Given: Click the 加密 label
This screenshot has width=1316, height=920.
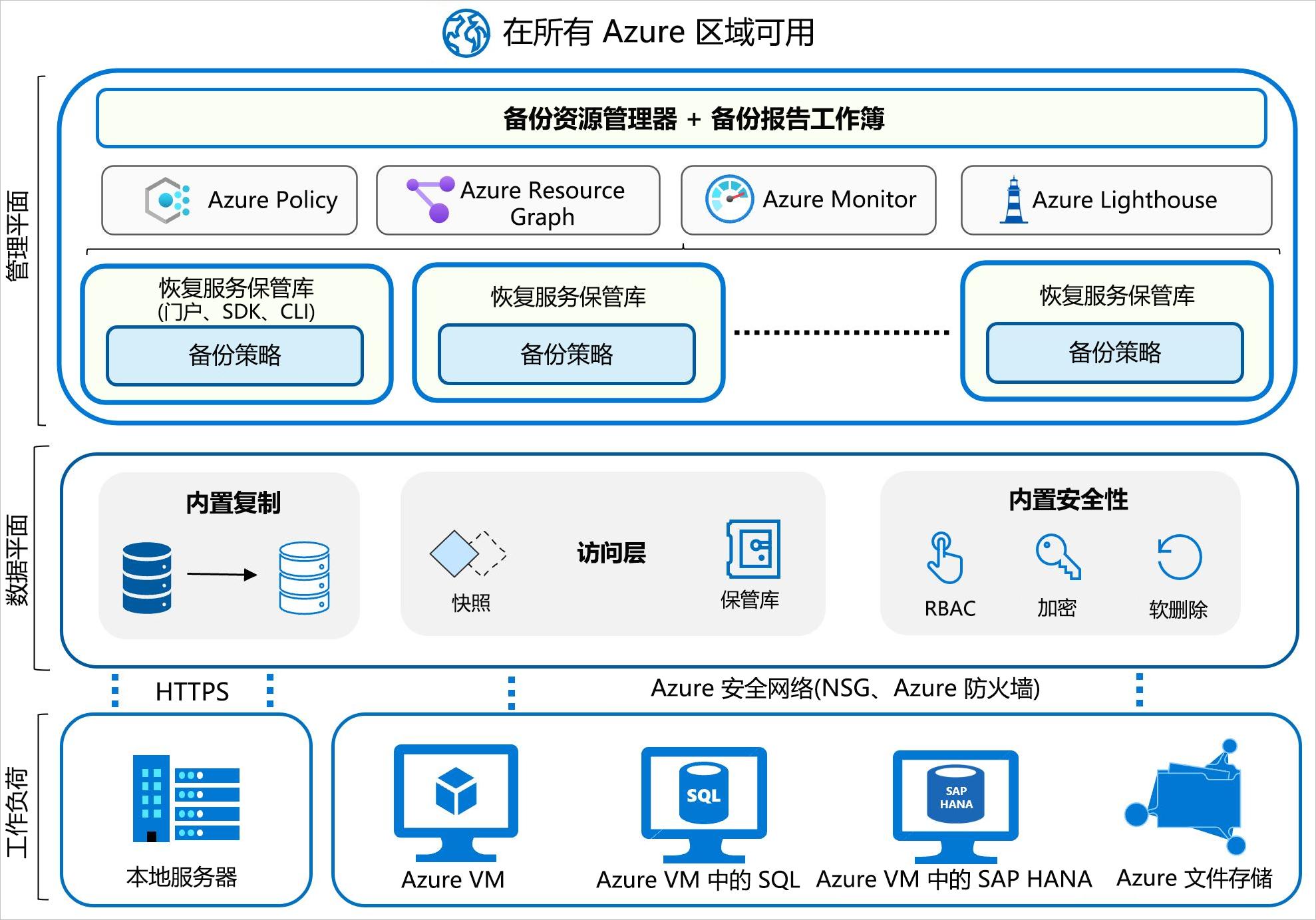Looking at the screenshot, I should point(1057,608).
